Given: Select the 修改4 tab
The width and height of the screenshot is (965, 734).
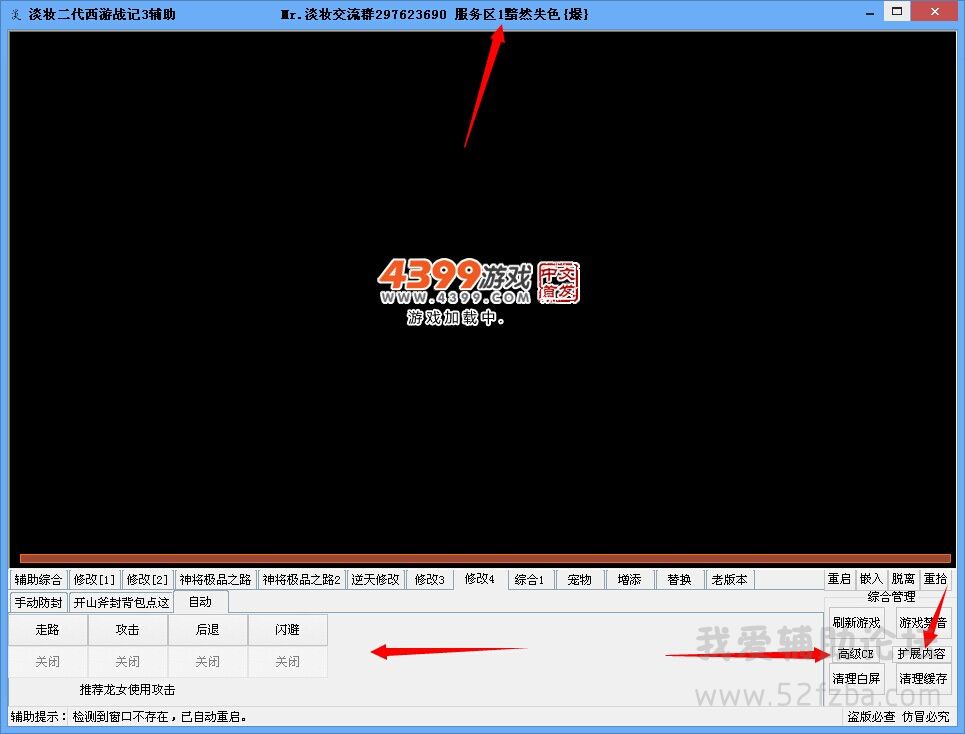Looking at the screenshot, I should [480, 579].
